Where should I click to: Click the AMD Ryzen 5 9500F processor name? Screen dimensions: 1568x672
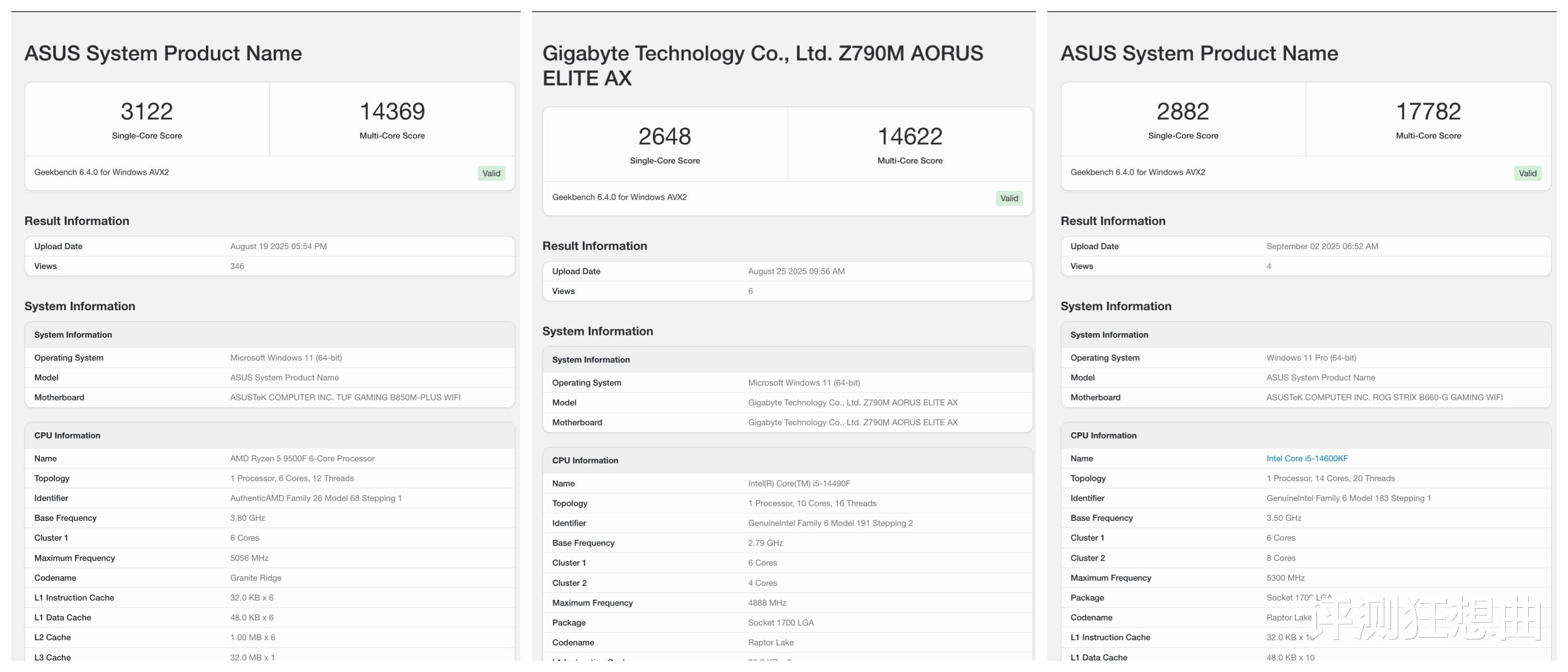[302, 458]
